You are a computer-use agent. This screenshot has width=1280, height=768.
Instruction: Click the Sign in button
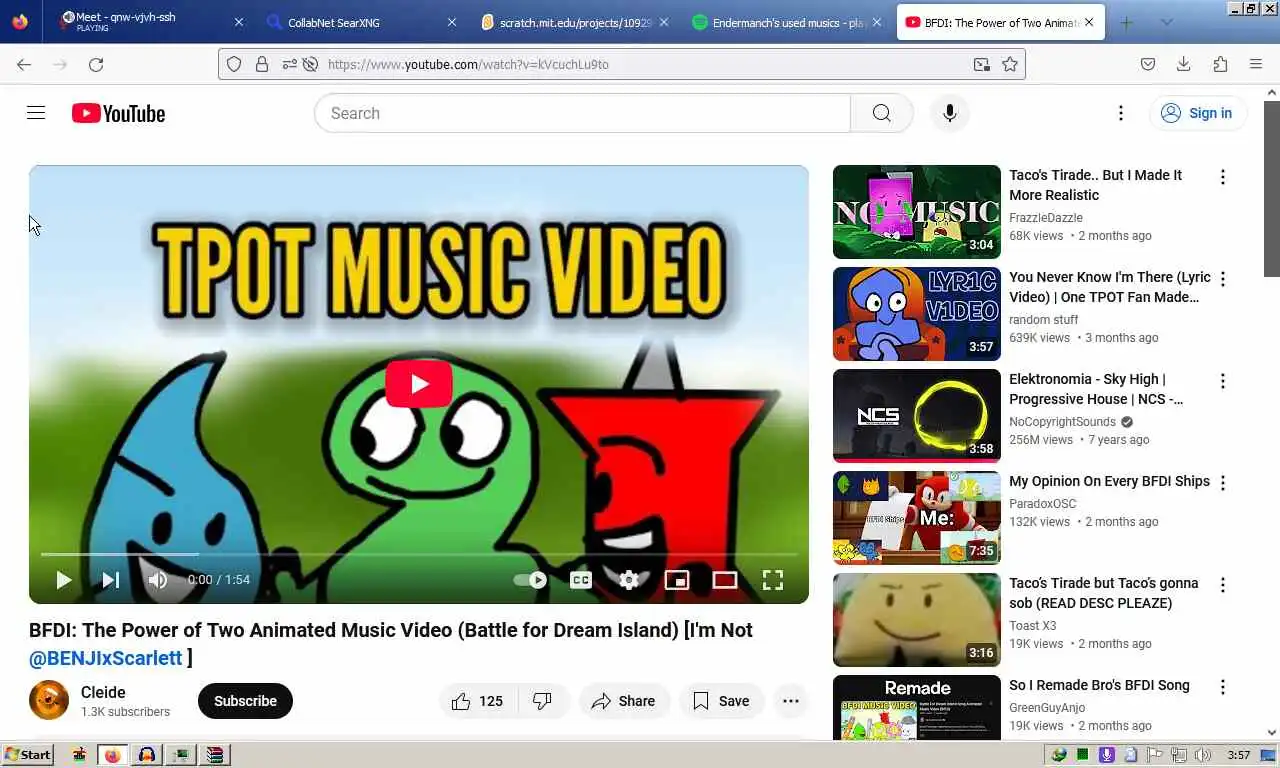(x=1197, y=113)
